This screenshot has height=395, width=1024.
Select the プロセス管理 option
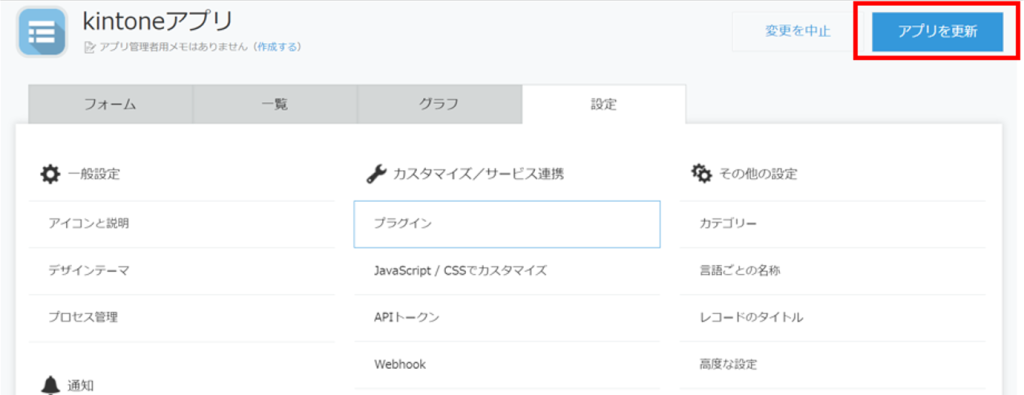click(182, 318)
